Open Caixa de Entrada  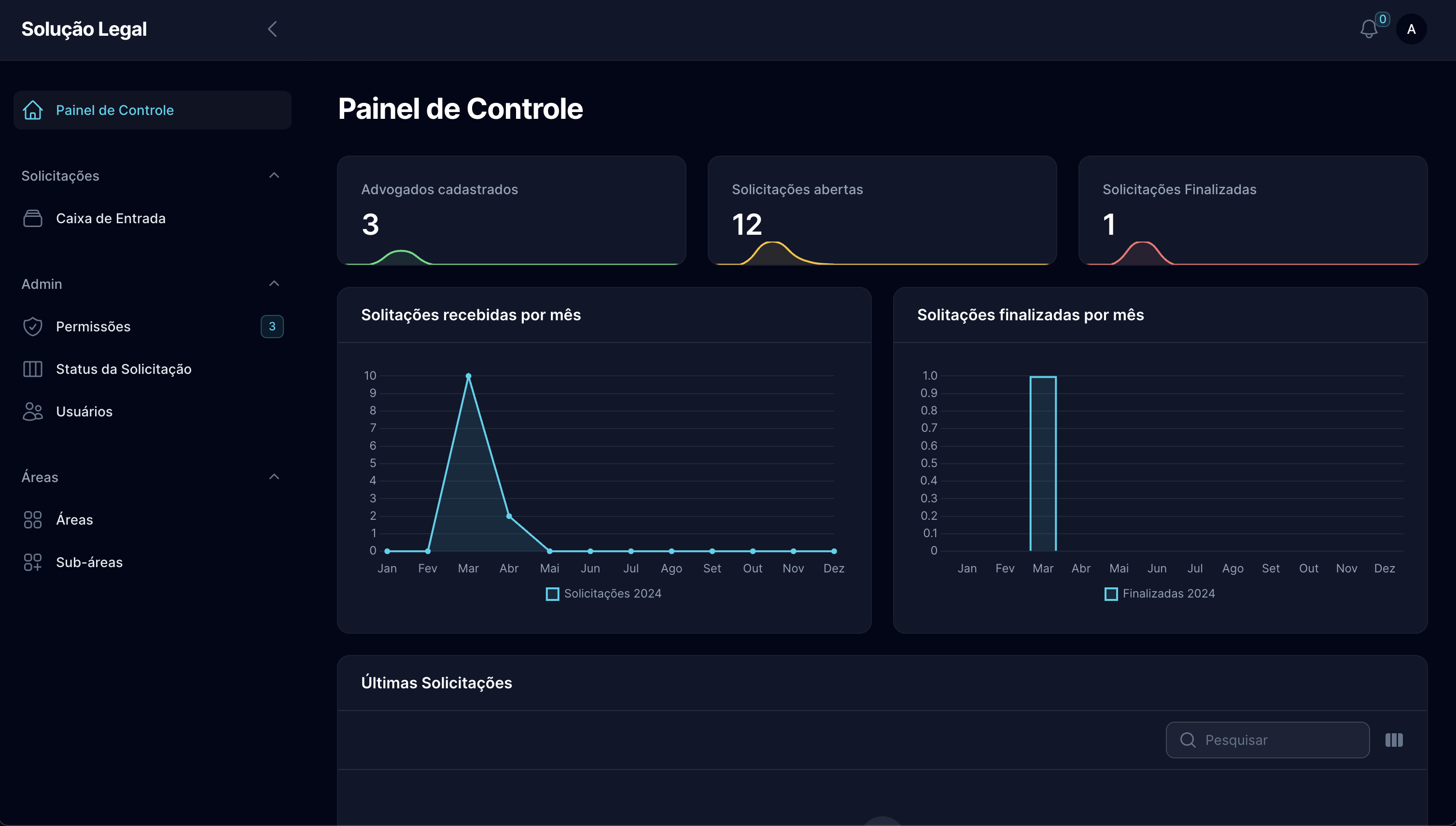pyautogui.click(x=153, y=218)
